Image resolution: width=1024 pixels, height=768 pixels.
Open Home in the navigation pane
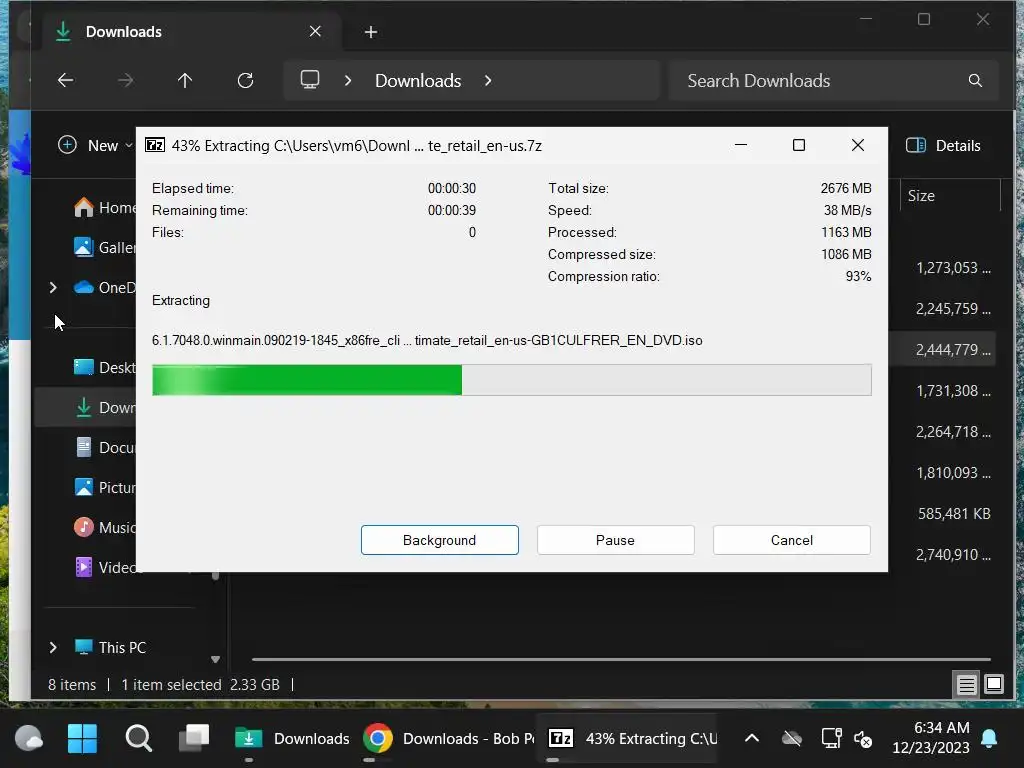[x=104, y=208]
